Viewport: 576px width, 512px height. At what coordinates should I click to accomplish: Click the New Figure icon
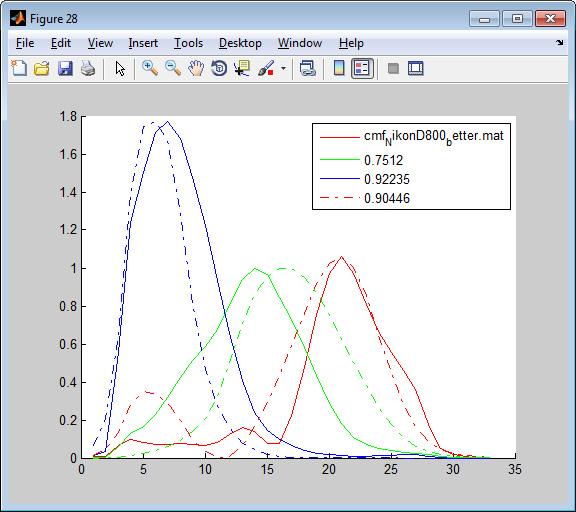pos(19,68)
